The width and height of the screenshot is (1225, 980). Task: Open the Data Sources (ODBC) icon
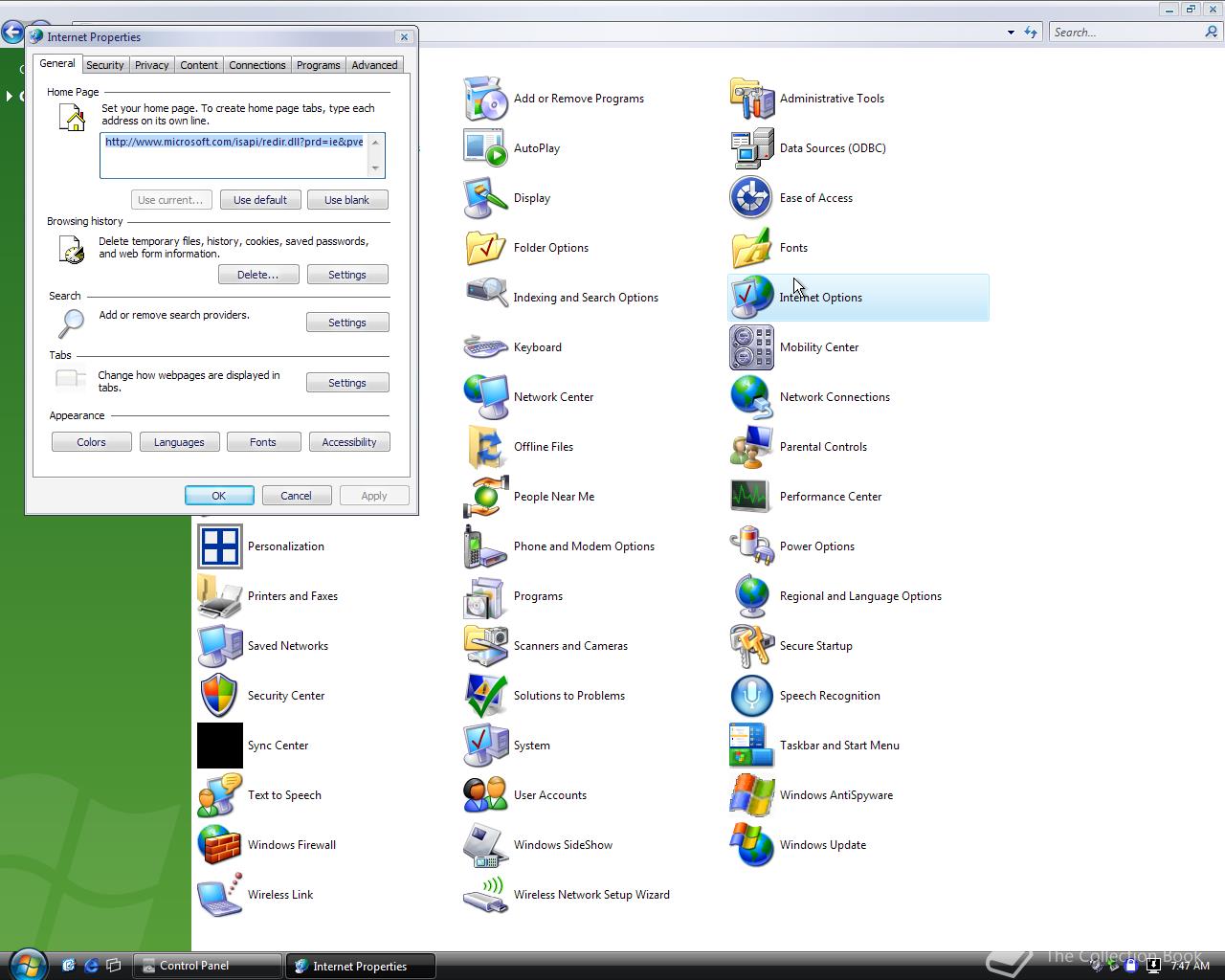tap(751, 148)
